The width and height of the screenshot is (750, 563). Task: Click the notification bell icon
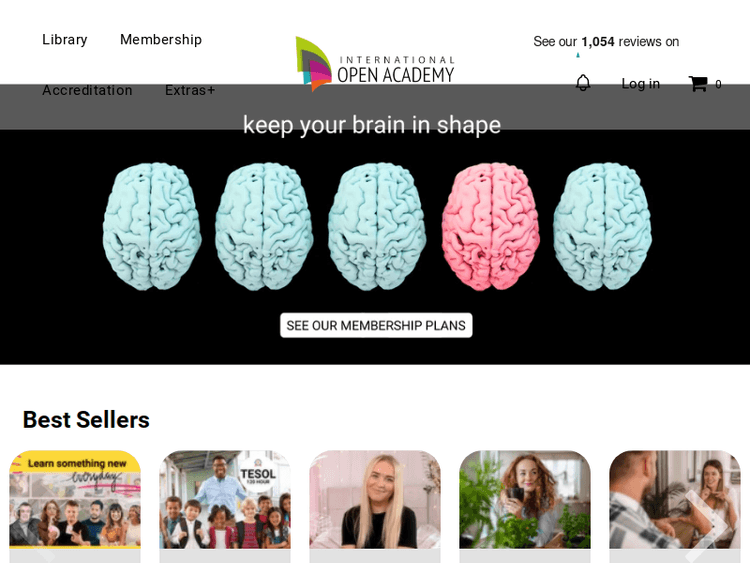[x=583, y=83]
